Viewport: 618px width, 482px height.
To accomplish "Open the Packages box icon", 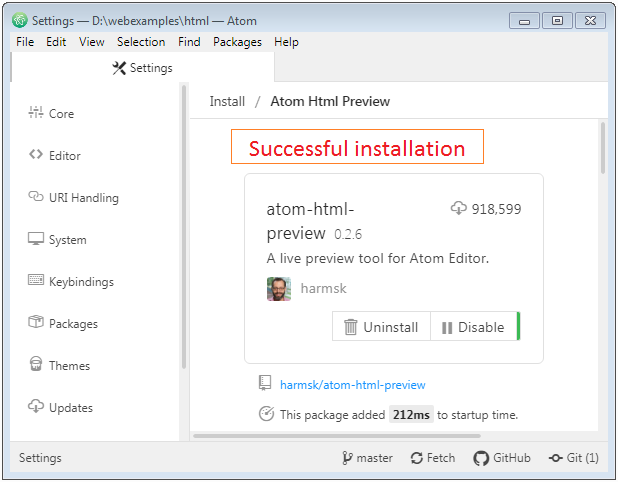I will [x=35, y=322].
